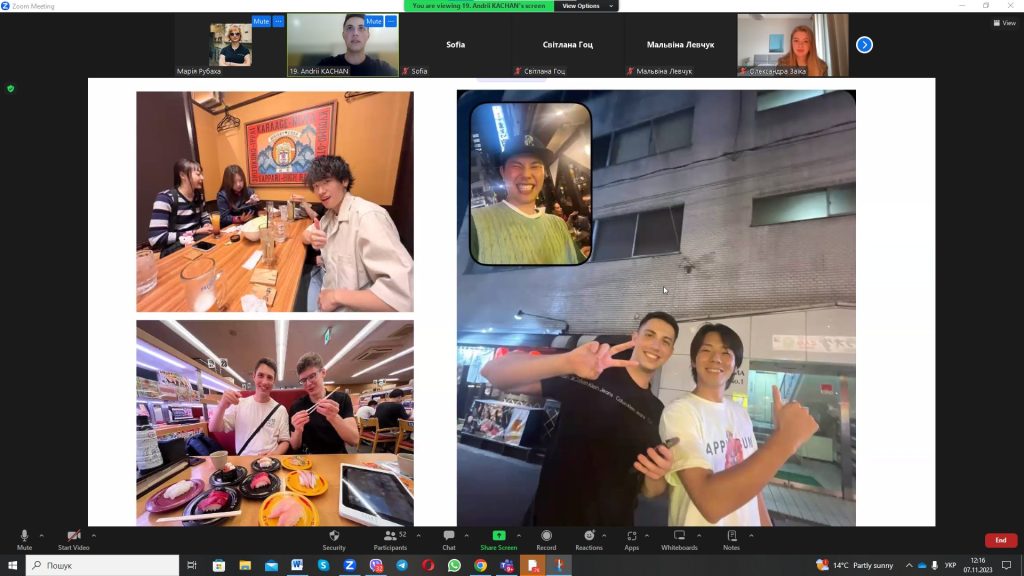
Task: Click the green Share Screen icon
Action: [x=498, y=536]
